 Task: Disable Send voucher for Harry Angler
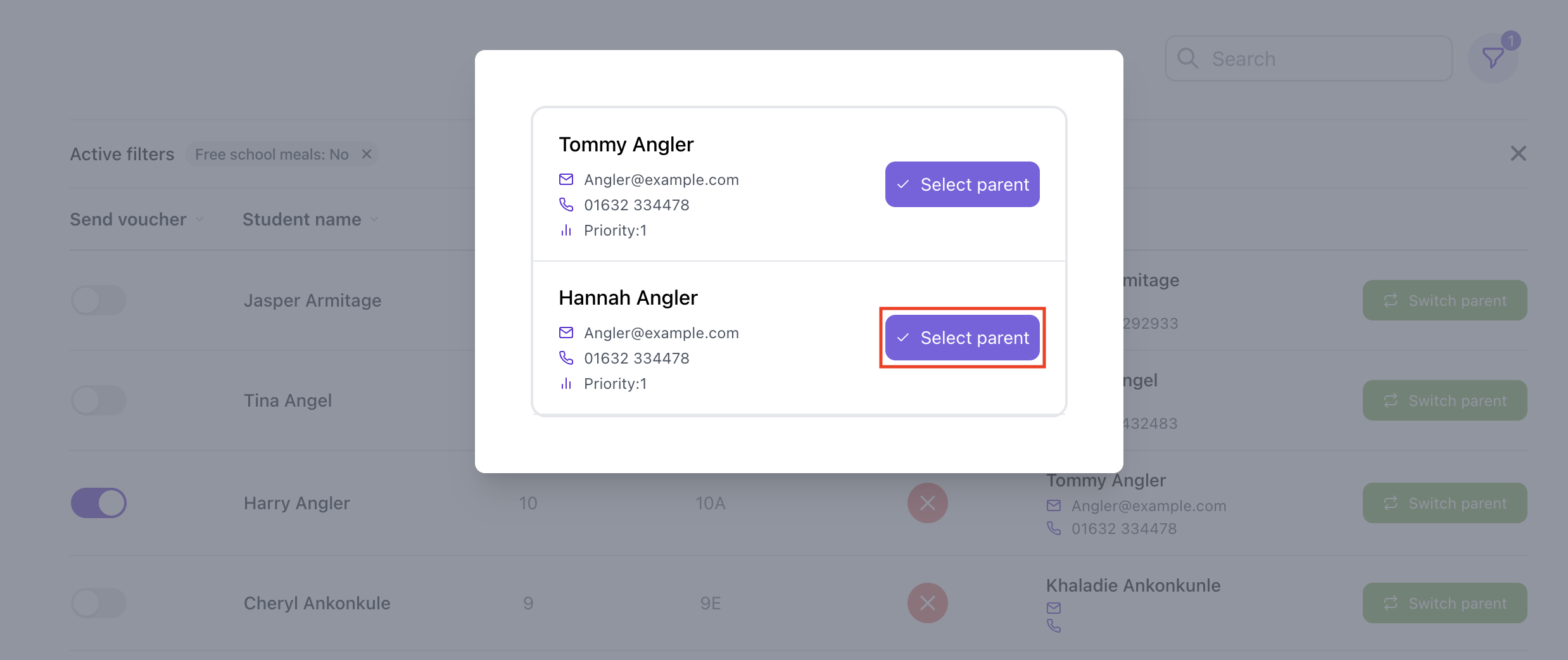pos(99,503)
